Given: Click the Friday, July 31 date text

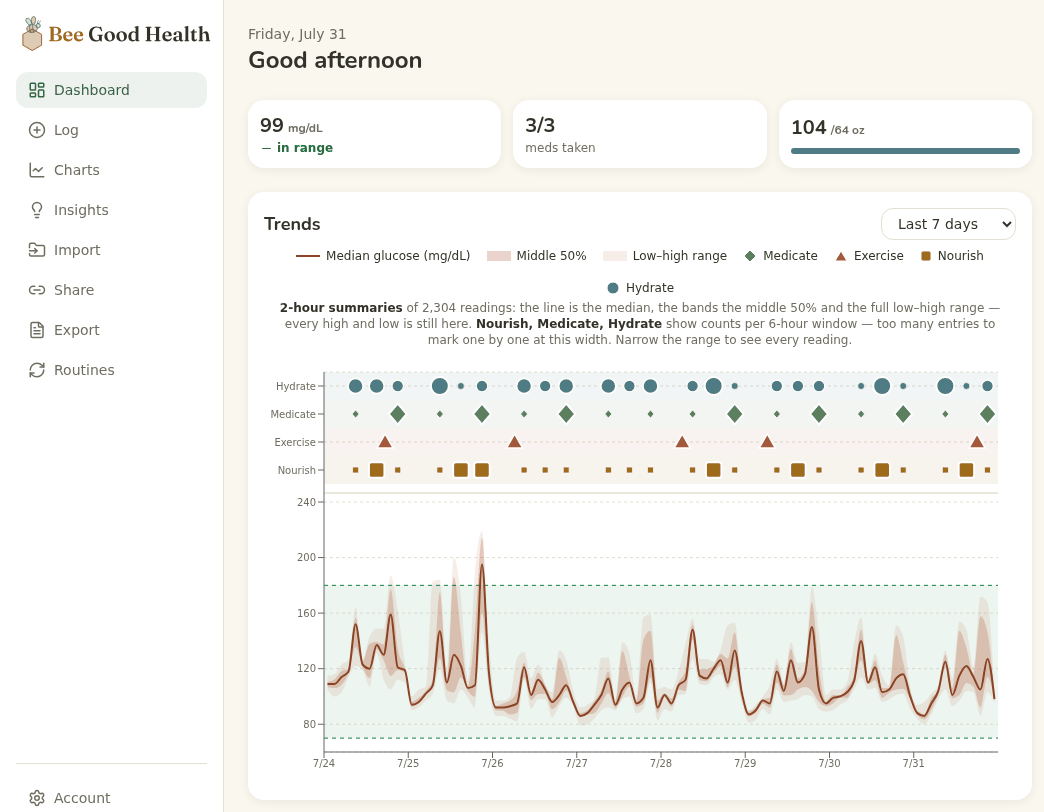Looking at the screenshot, I should click(297, 34).
